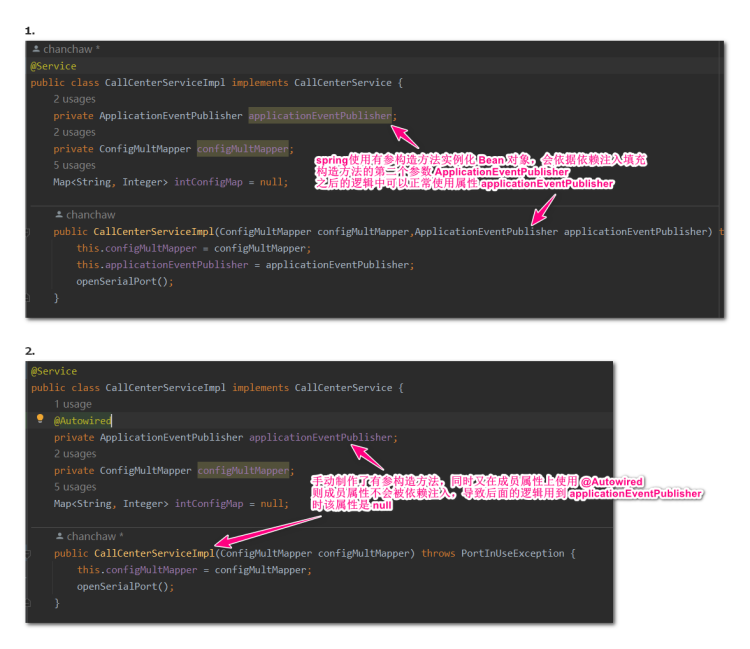Click 'chanchaw' author hint above panel 1 constructor
The width and height of the screenshot is (750, 649).
point(90,215)
